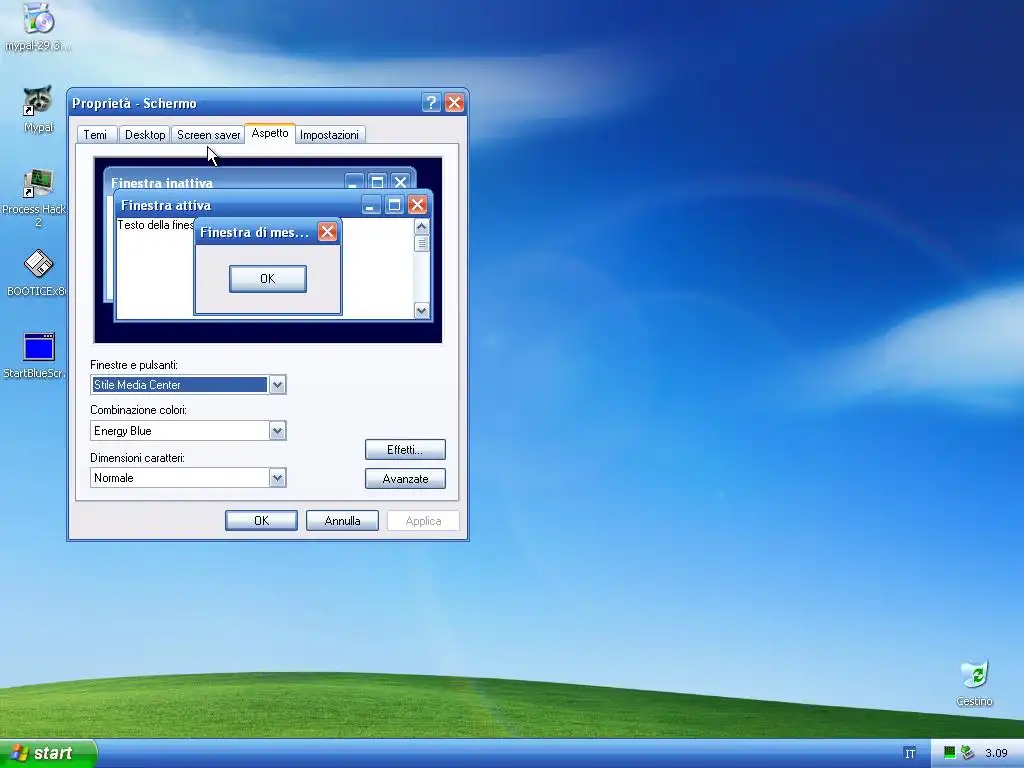This screenshot has height=768, width=1024.
Task: Confirm the dialog with the bottom OK button
Action: (x=261, y=520)
